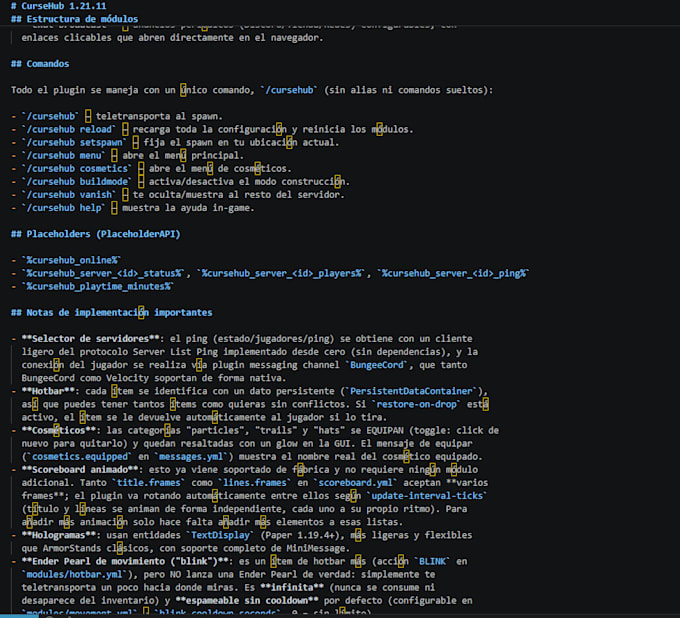Screen dimensions: 680x618
Task: Place cursor on '## Comandos' heading
Action: (x=40, y=64)
